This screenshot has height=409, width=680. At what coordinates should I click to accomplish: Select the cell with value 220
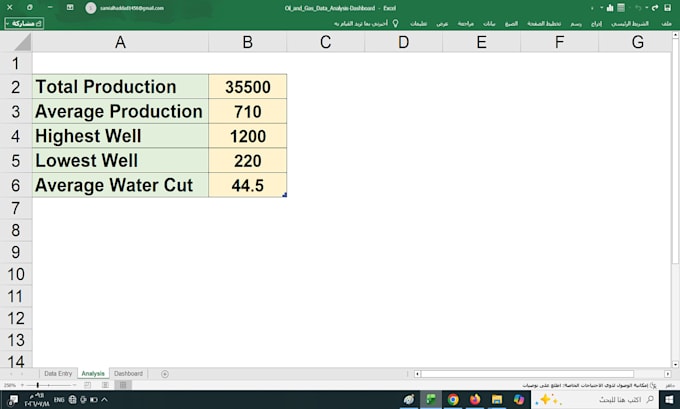coord(248,160)
